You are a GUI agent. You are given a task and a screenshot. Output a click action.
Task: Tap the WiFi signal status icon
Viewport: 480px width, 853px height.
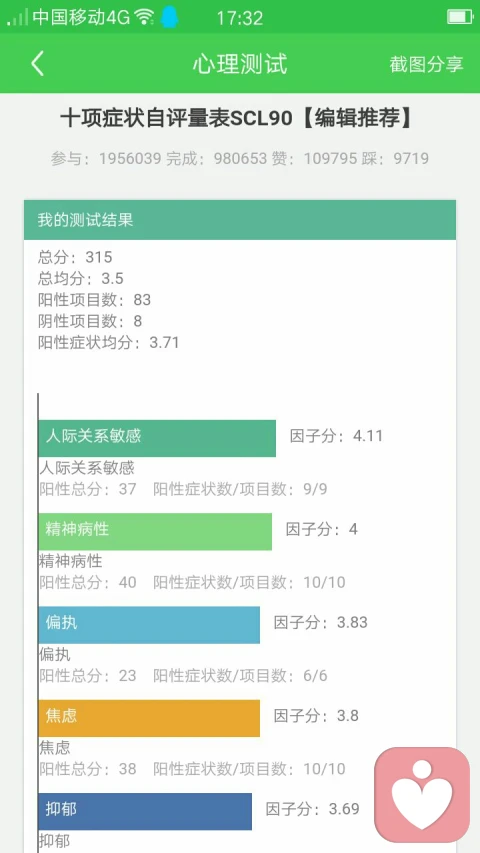[x=144, y=17]
